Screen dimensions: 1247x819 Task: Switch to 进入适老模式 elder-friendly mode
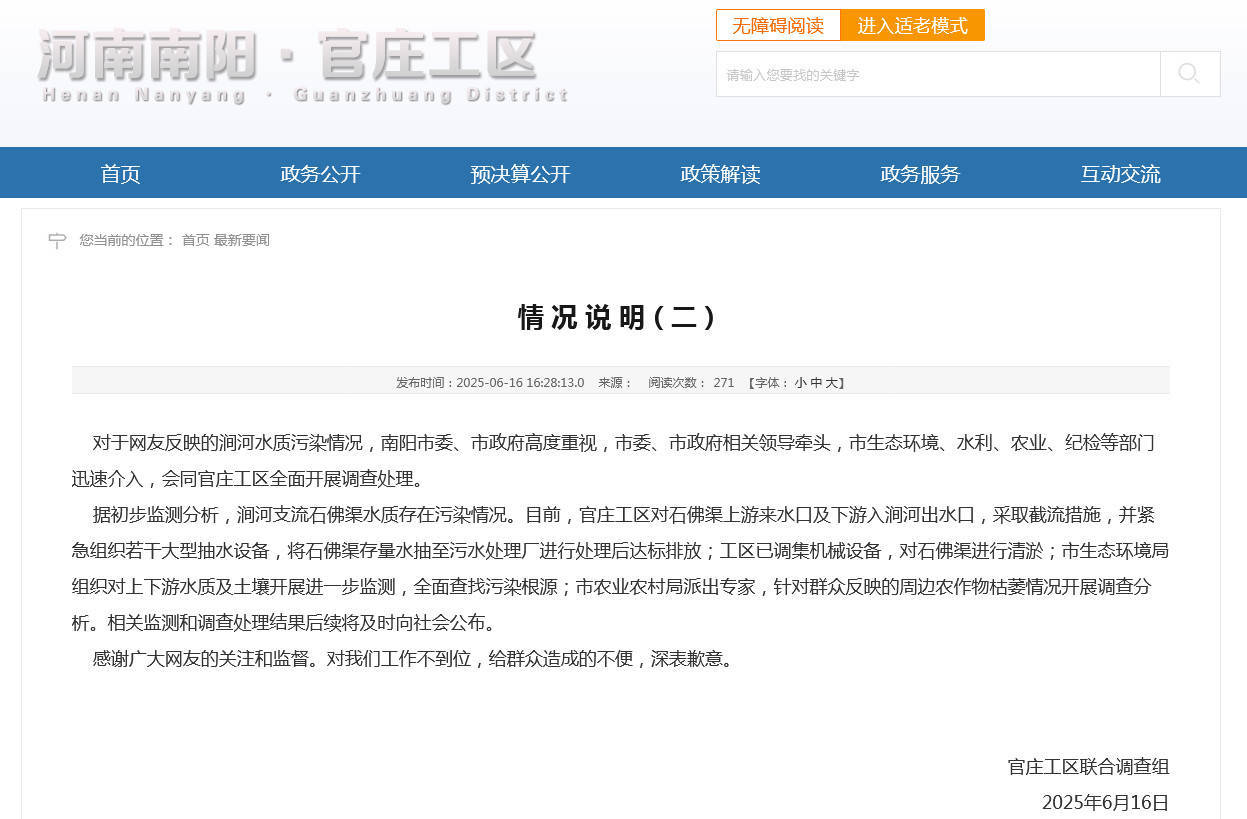tap(913, 25)
